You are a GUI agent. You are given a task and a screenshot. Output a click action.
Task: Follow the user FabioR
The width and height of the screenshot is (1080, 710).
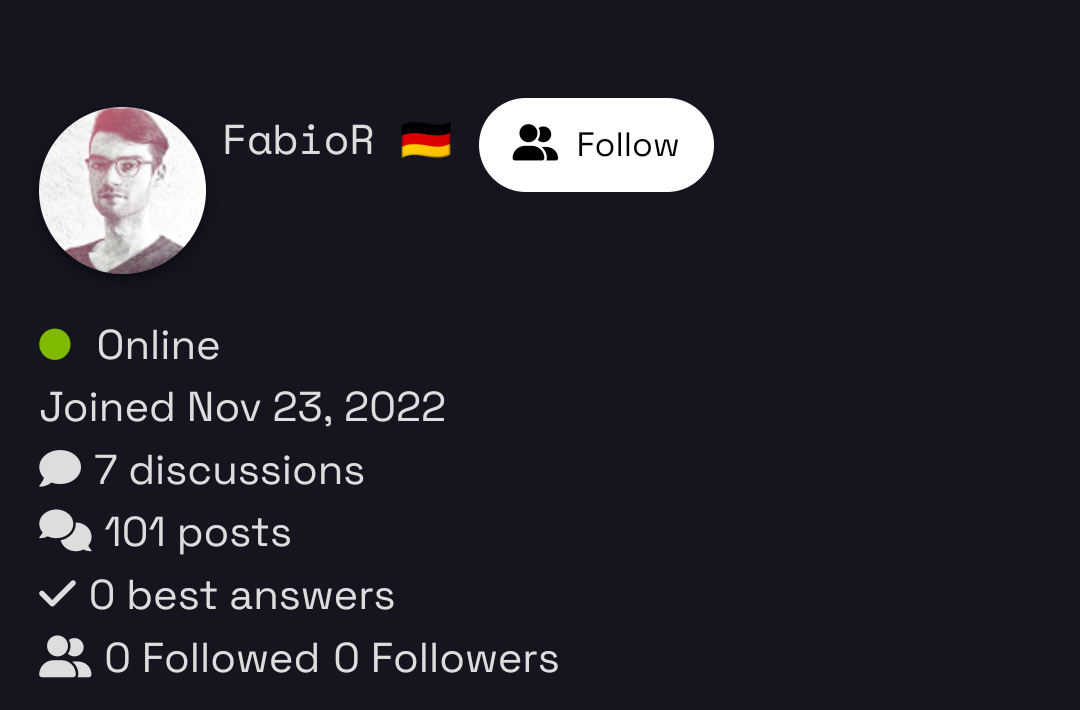coord(596,145)
